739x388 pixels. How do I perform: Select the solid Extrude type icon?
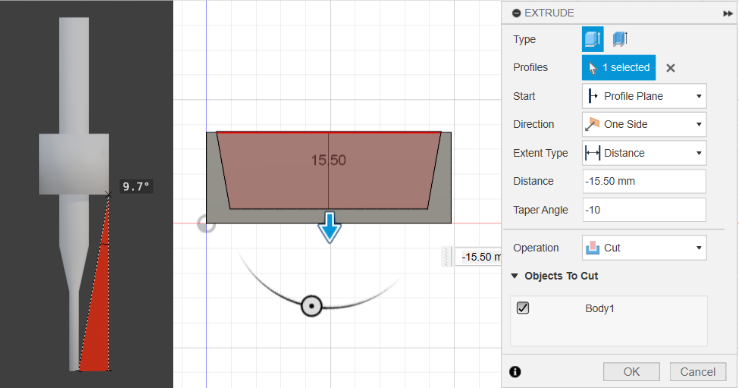point(592,39)
